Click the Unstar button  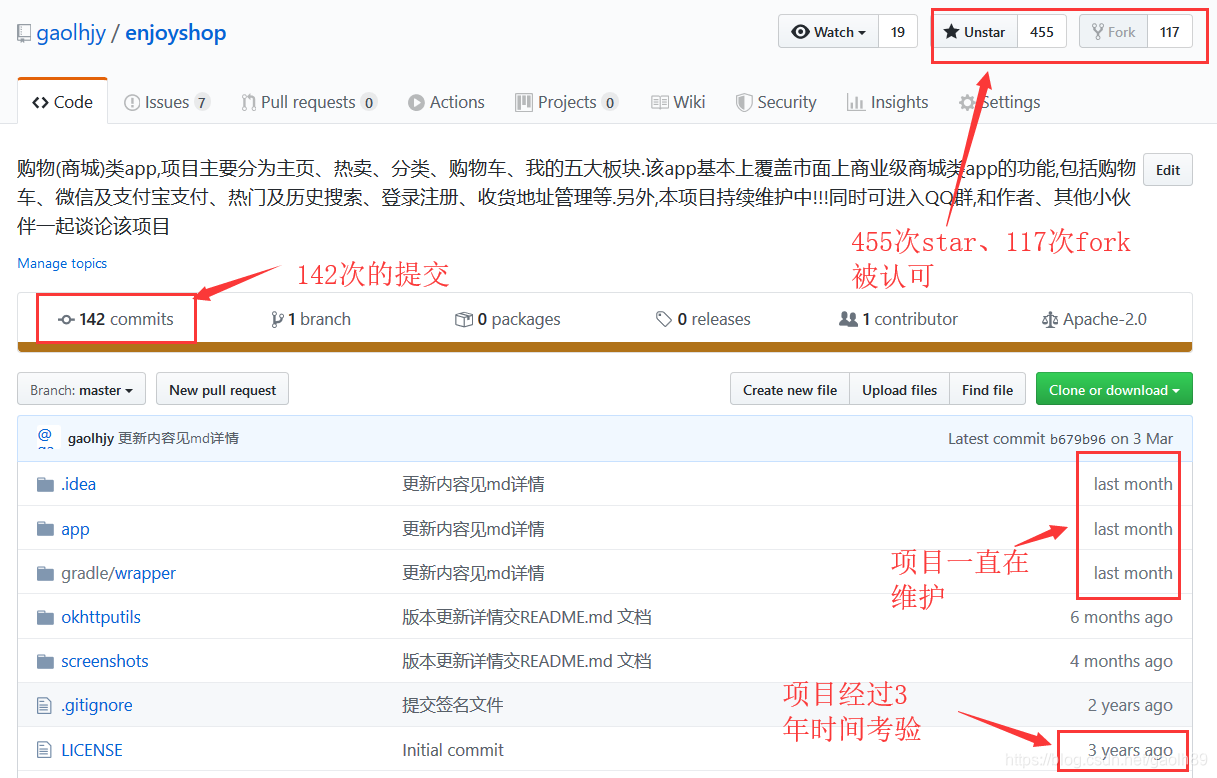point(975,32)
